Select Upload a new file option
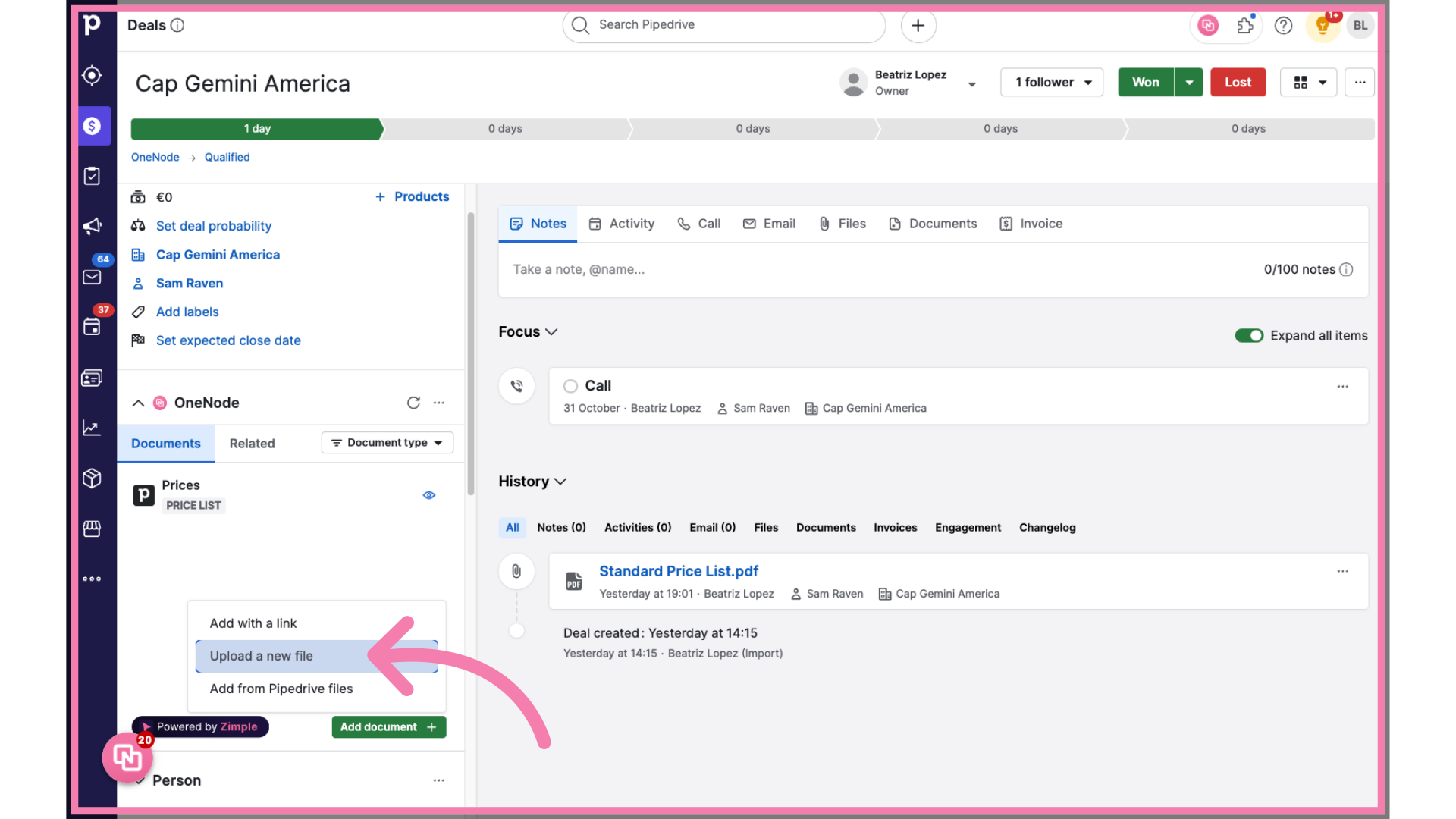The width and height of the screenshot is (1456, 819). coord(262,656)
